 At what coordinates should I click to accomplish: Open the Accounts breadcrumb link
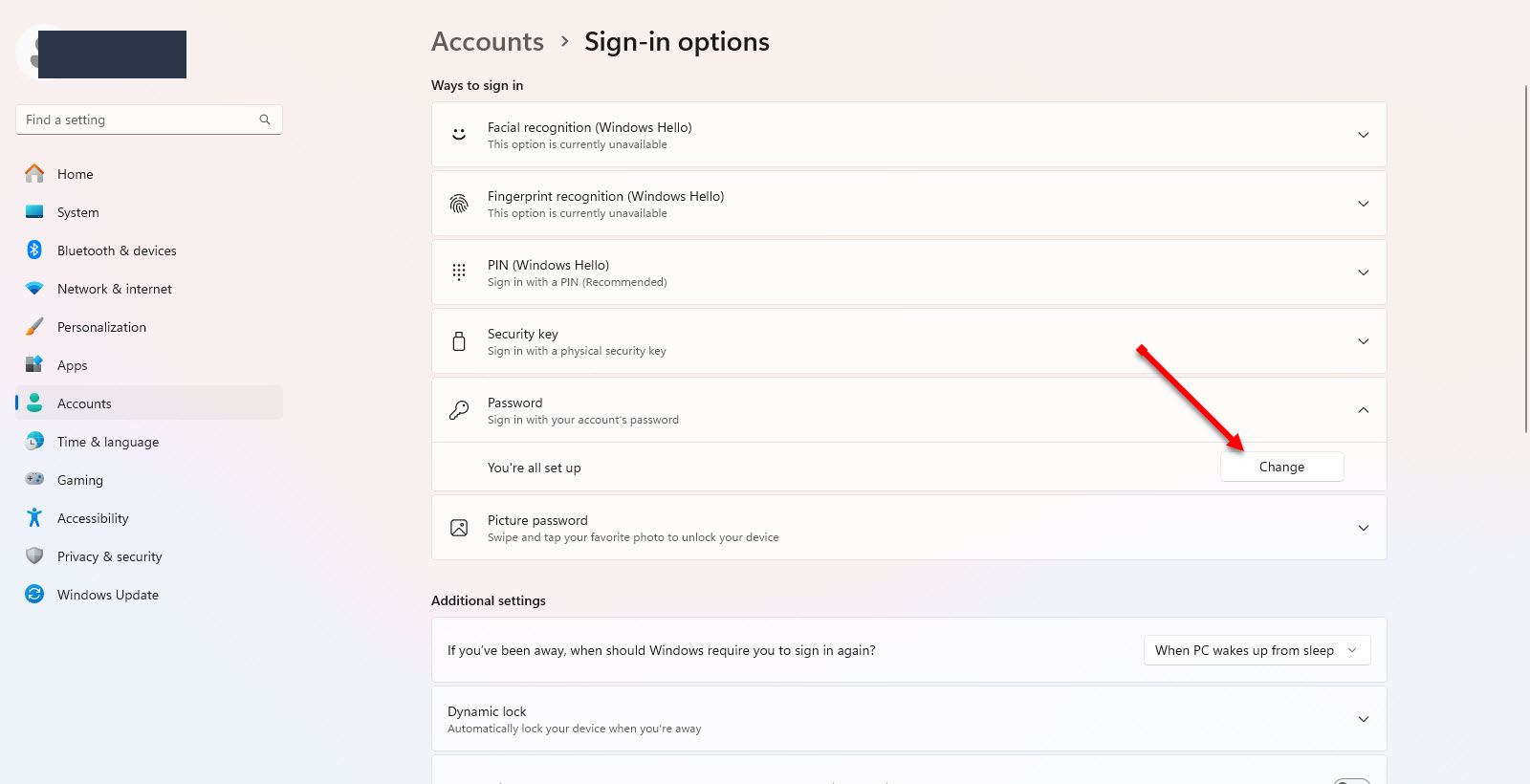pos(488,41)
